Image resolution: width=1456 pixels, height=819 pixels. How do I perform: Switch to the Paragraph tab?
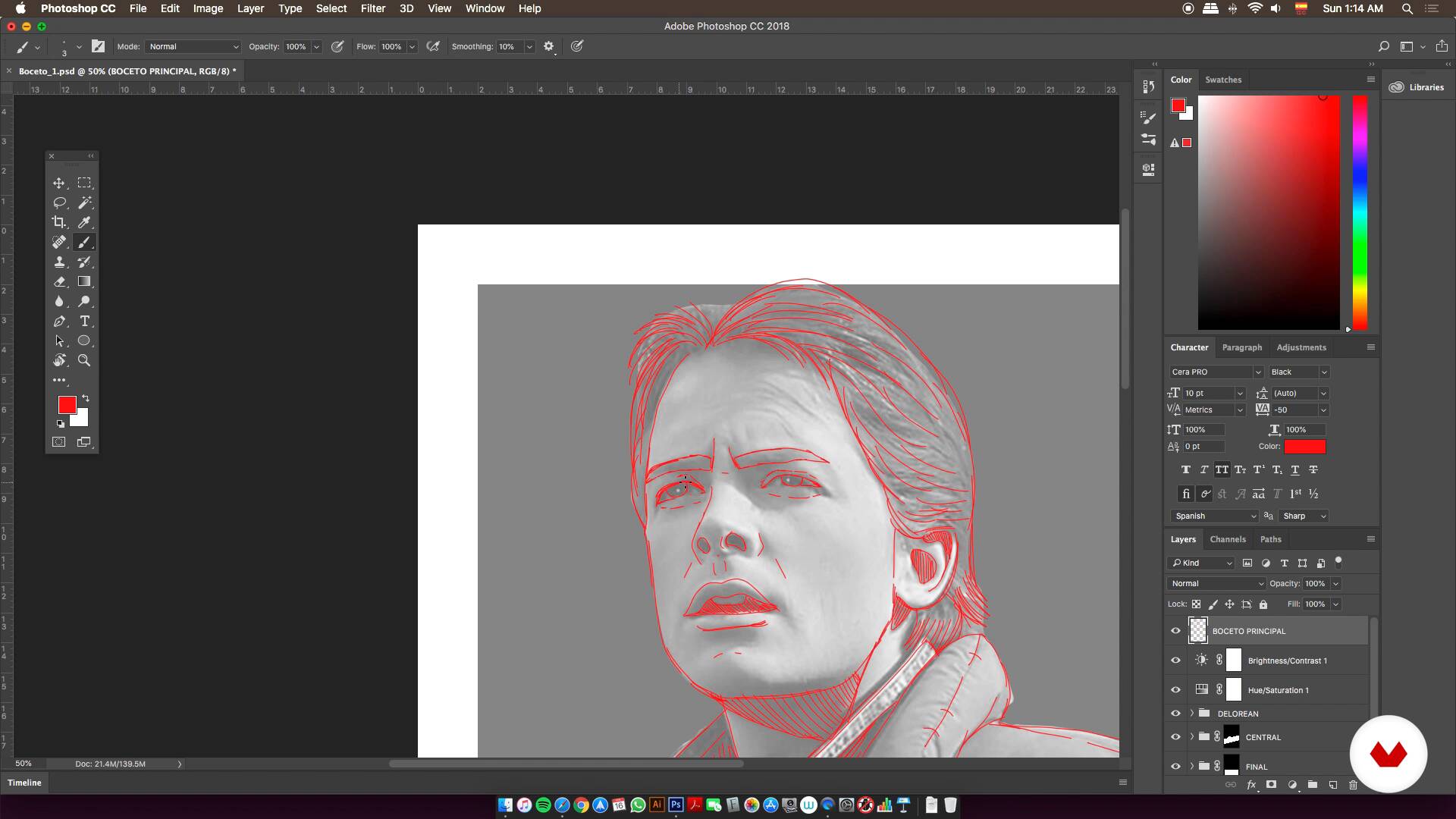tap(1242, 347)
